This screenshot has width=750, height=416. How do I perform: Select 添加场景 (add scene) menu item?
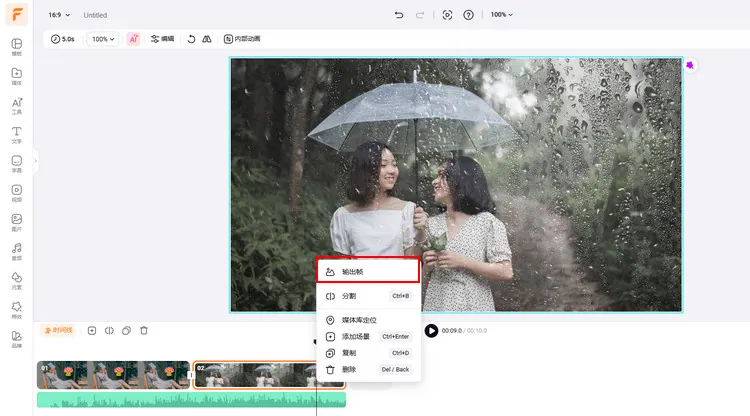pyautogui.click(x=368, y=337)
